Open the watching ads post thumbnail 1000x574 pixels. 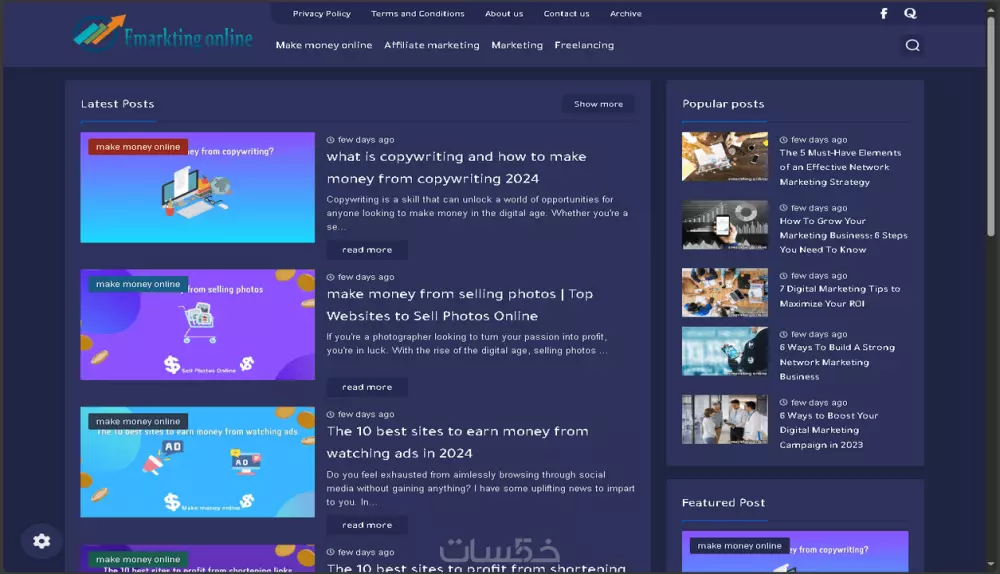(x=198, y=462)
